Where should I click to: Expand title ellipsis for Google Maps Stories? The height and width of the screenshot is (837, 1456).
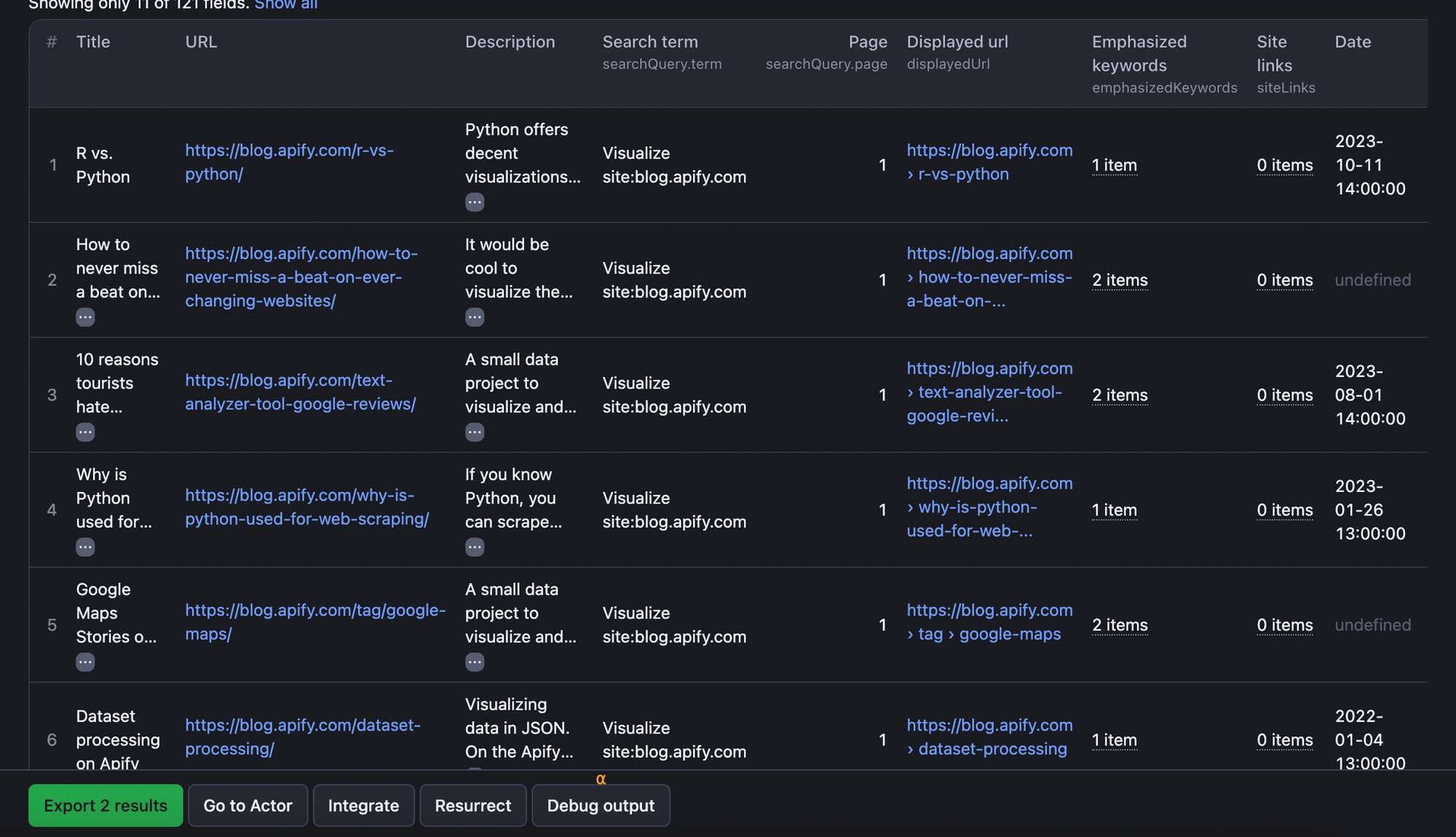pos(85,662)
